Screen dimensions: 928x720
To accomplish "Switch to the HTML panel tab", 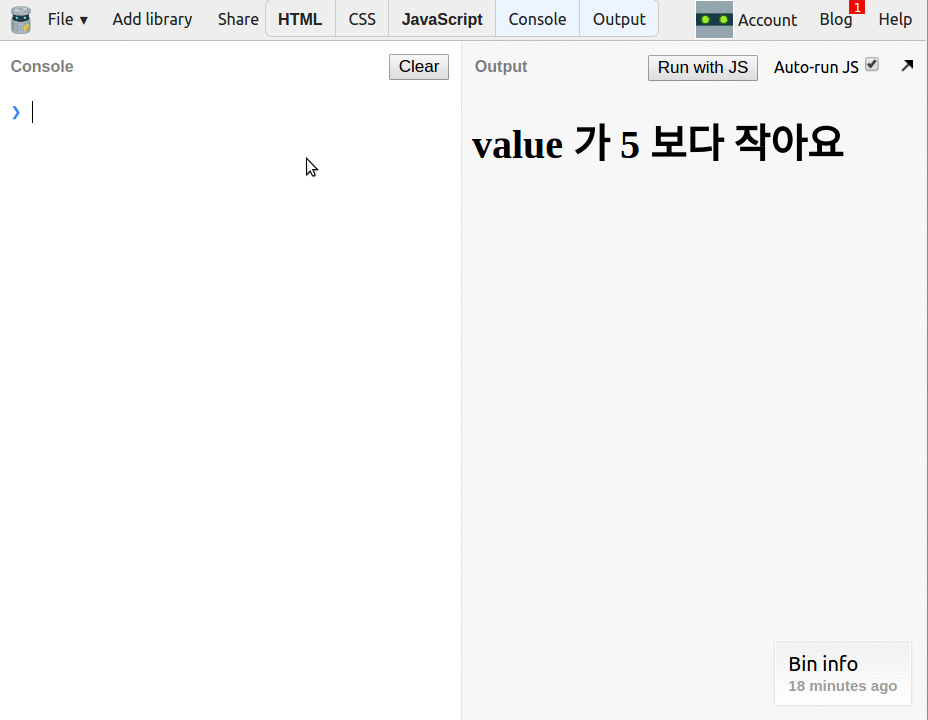I will tap(299, 18).
